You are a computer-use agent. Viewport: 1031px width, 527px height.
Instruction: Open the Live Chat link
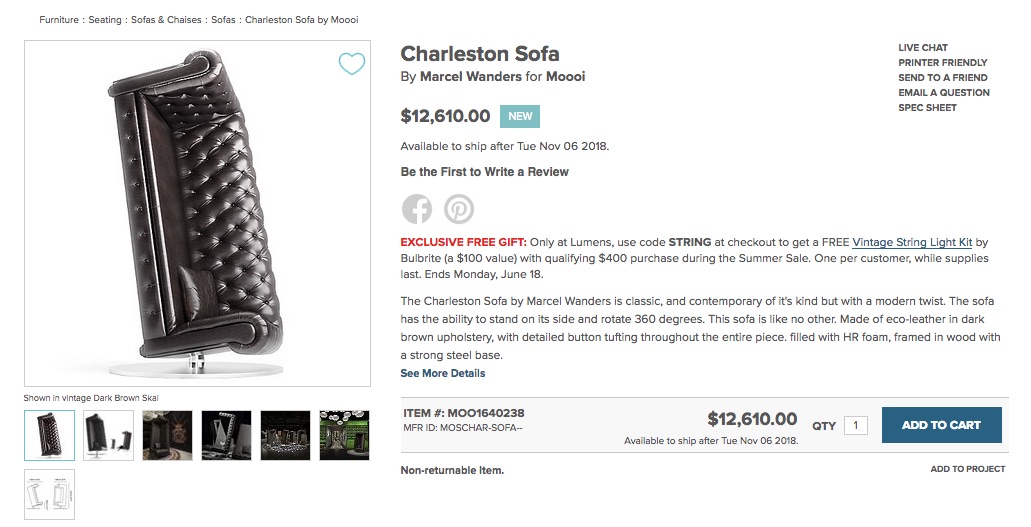point(923,48)
